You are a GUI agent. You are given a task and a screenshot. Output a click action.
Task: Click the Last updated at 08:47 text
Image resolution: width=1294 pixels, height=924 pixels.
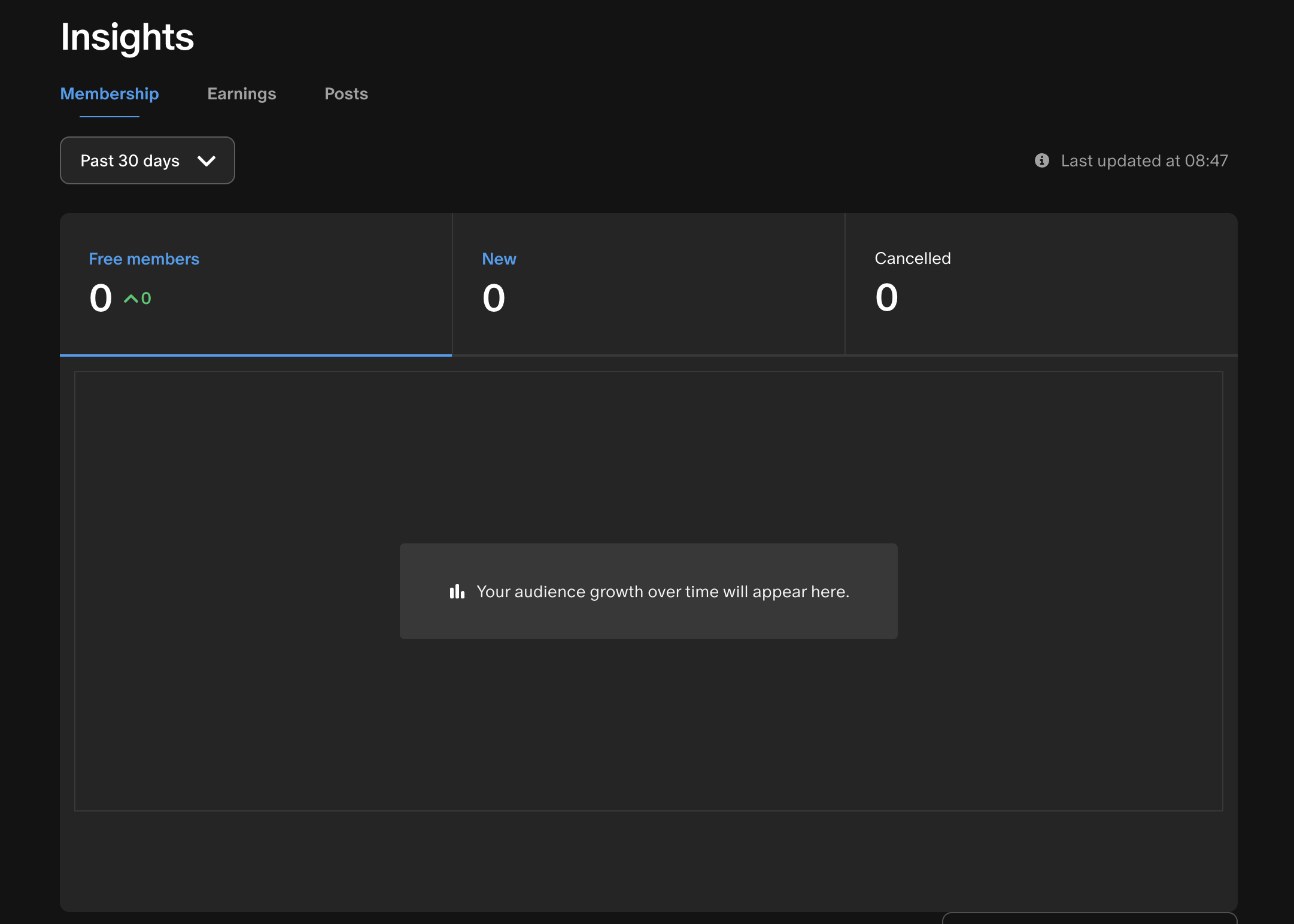pos(1144,160)
